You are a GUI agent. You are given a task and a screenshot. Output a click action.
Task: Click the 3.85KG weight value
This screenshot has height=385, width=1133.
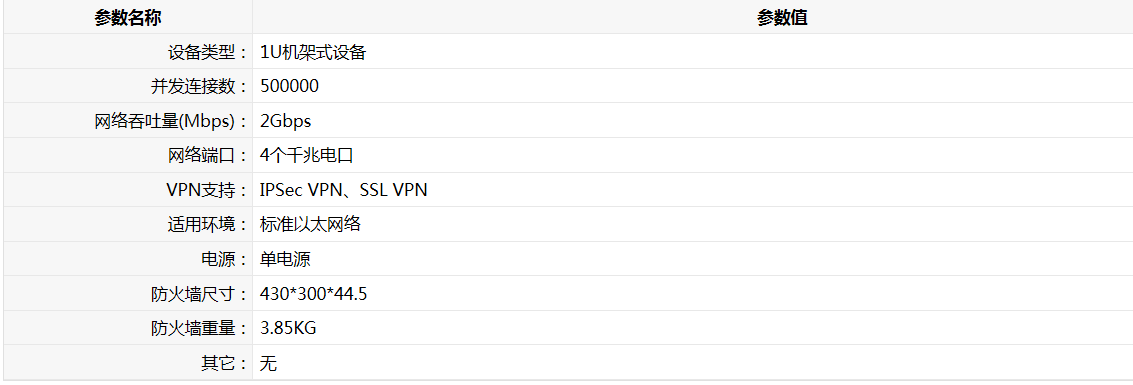coord(288,329)
